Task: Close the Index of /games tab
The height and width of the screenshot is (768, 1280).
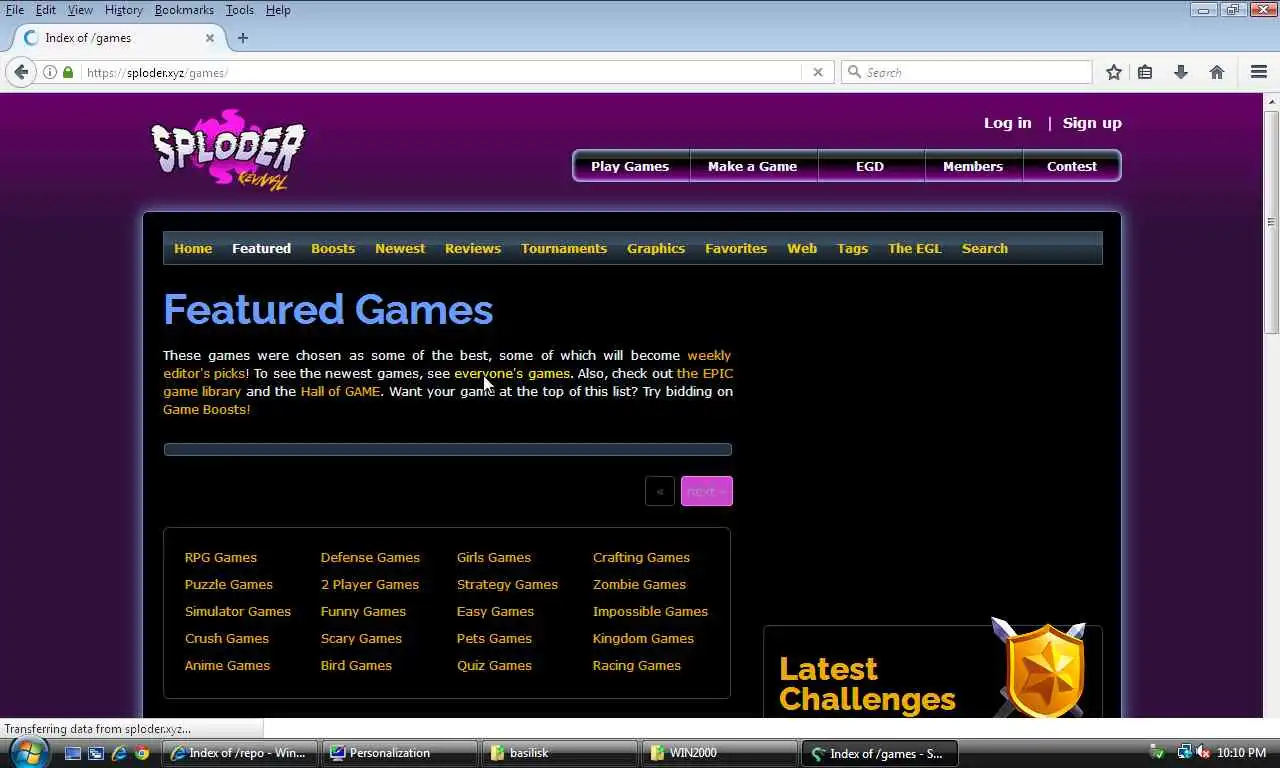Action: [210, 38]
